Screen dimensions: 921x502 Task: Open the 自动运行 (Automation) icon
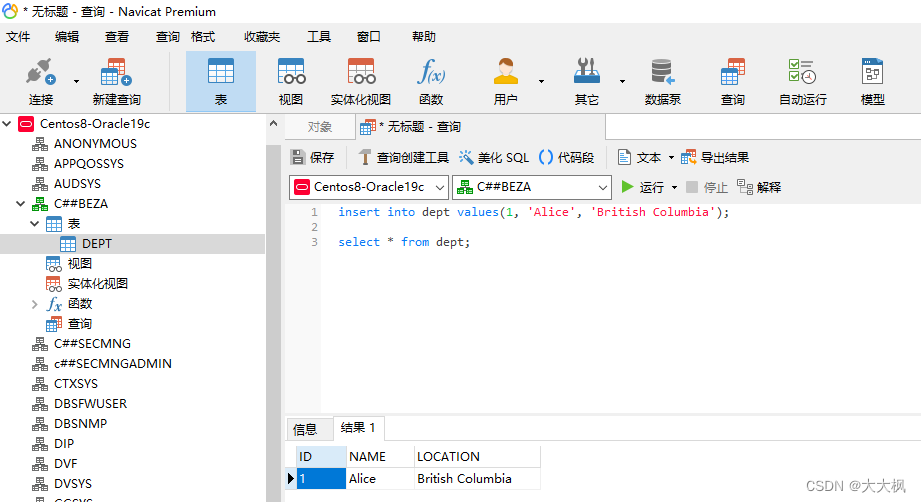[x=802, y=82]
